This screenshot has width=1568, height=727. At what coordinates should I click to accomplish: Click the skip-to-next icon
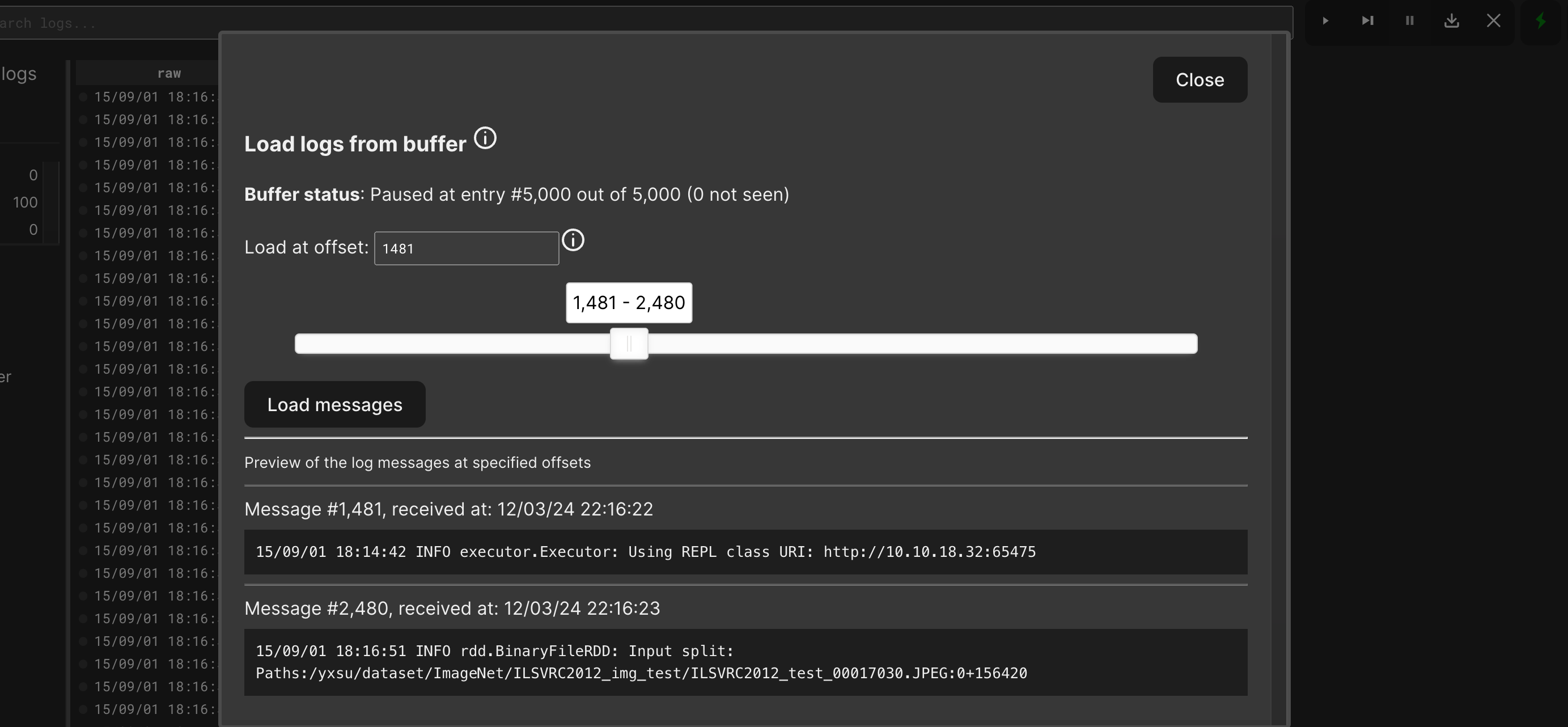tap(1367, 21)
